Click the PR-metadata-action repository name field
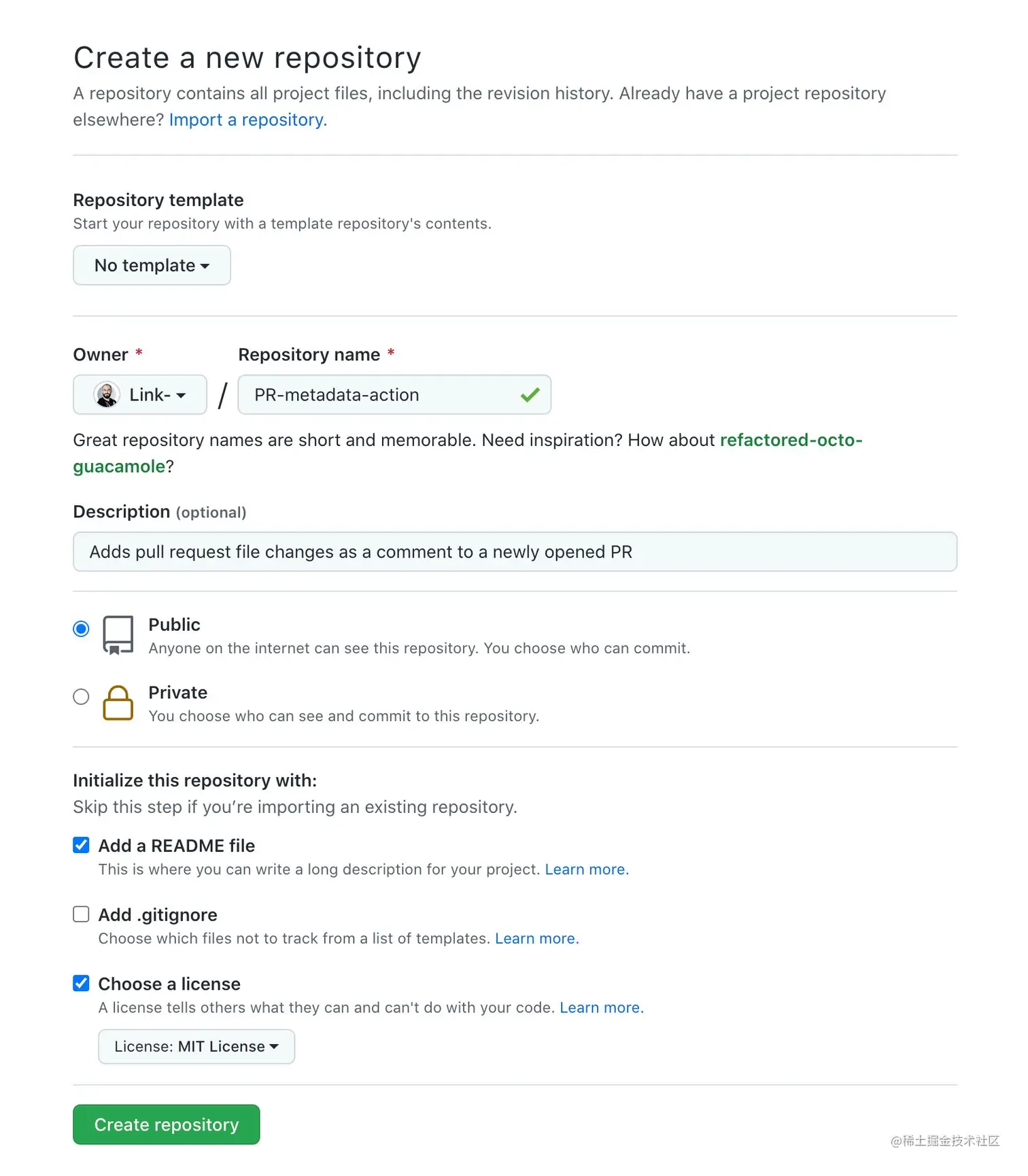Viewport: 1028px width, 1176px height. pyautogui.click(x=367, y=394)
